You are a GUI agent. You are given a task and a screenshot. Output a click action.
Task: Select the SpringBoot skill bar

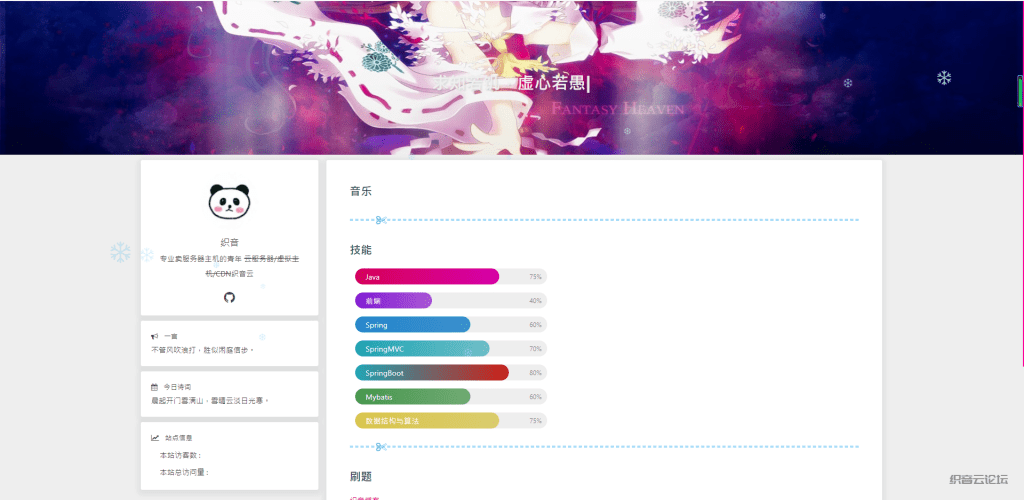pos(431,373)
